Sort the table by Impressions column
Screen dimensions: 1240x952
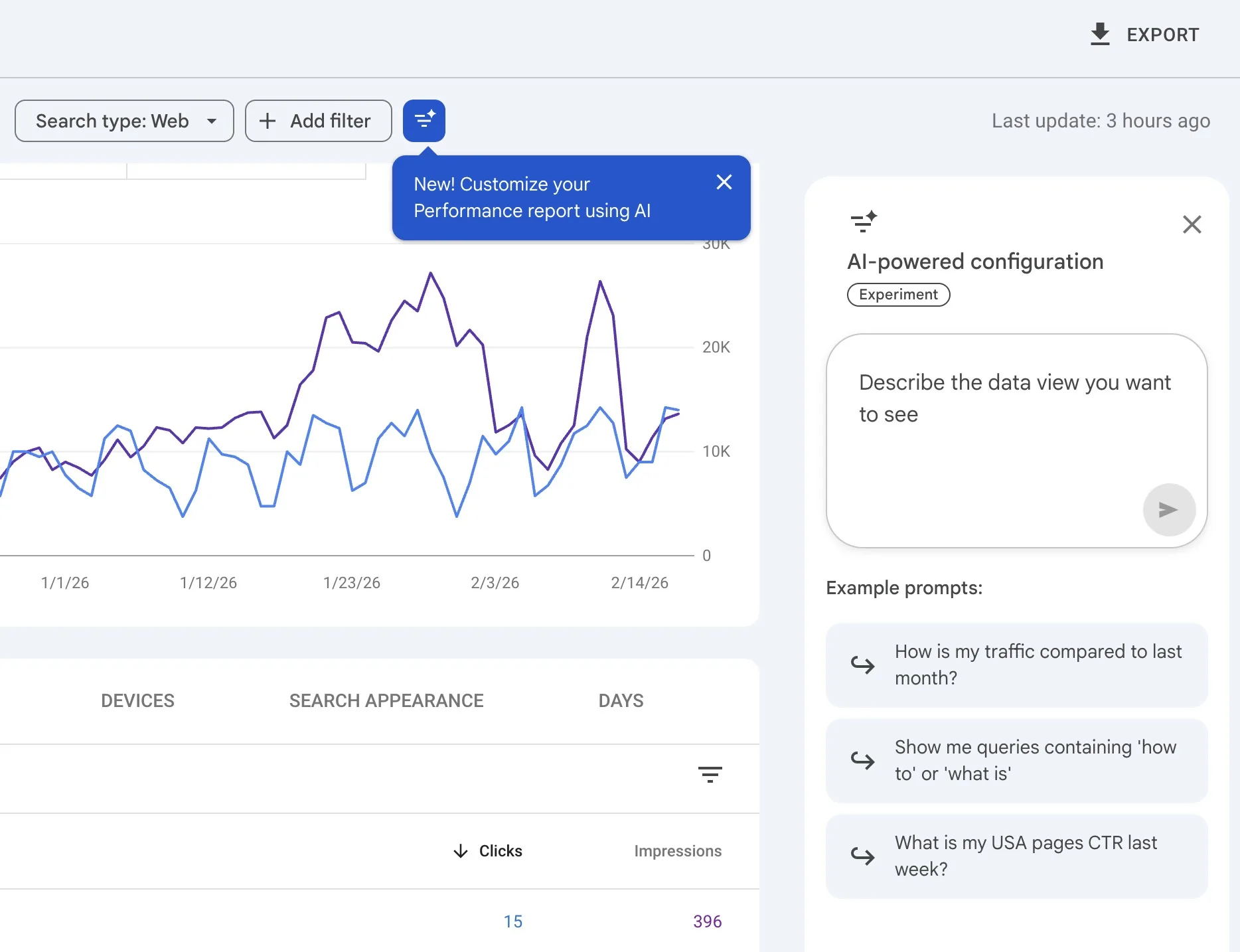[678, 851]
